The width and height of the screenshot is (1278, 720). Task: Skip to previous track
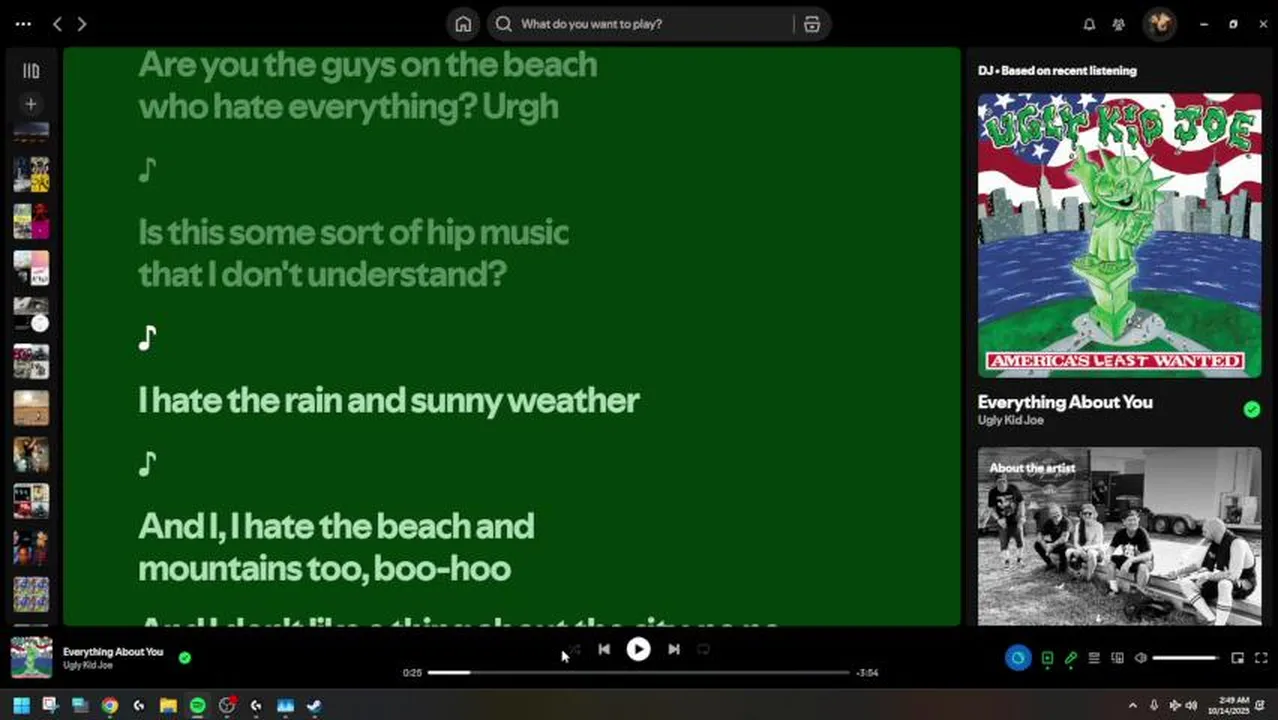pyautogui.click(x=604, y=649)
